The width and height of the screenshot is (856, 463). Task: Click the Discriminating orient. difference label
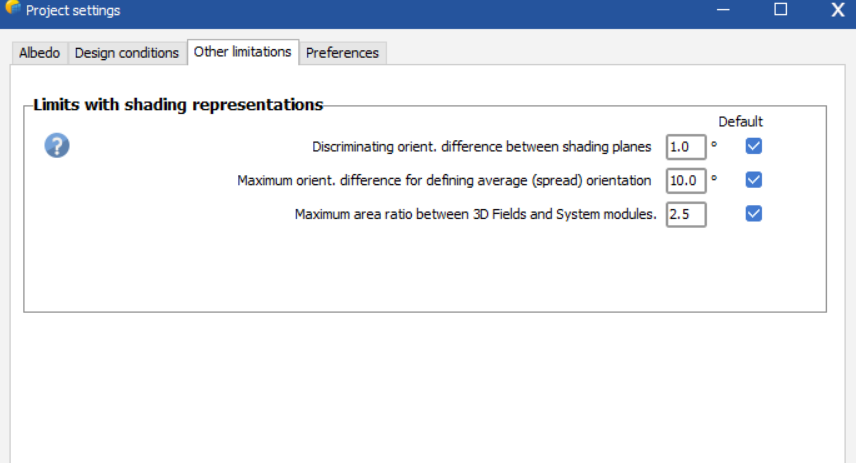tap(482, 147)
